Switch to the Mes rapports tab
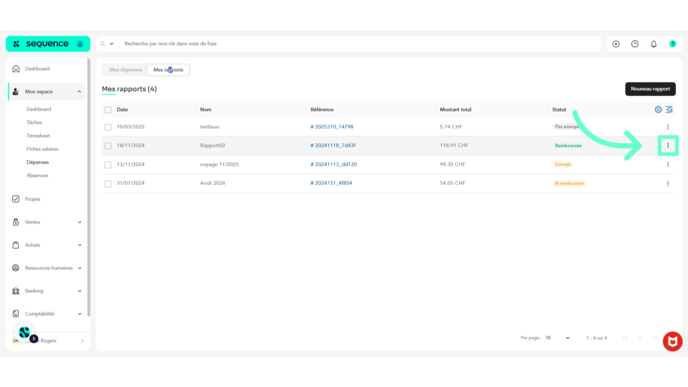 click(168, 70)
